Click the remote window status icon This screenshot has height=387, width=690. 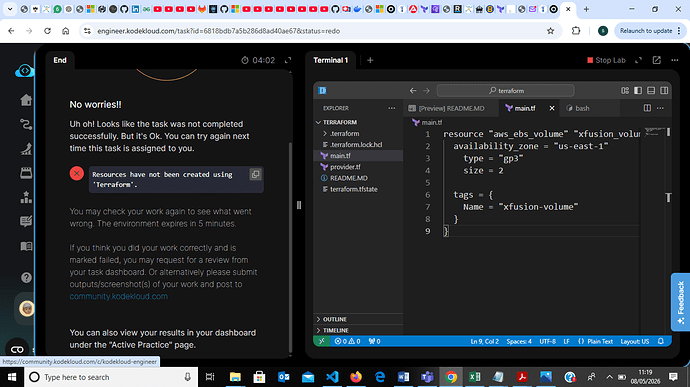322,341
